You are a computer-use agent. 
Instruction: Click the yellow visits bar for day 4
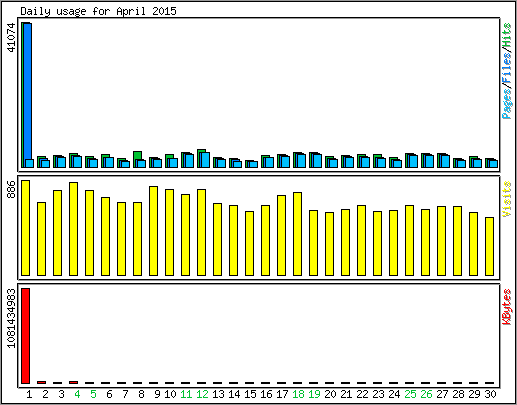click(x=74, y=229)
